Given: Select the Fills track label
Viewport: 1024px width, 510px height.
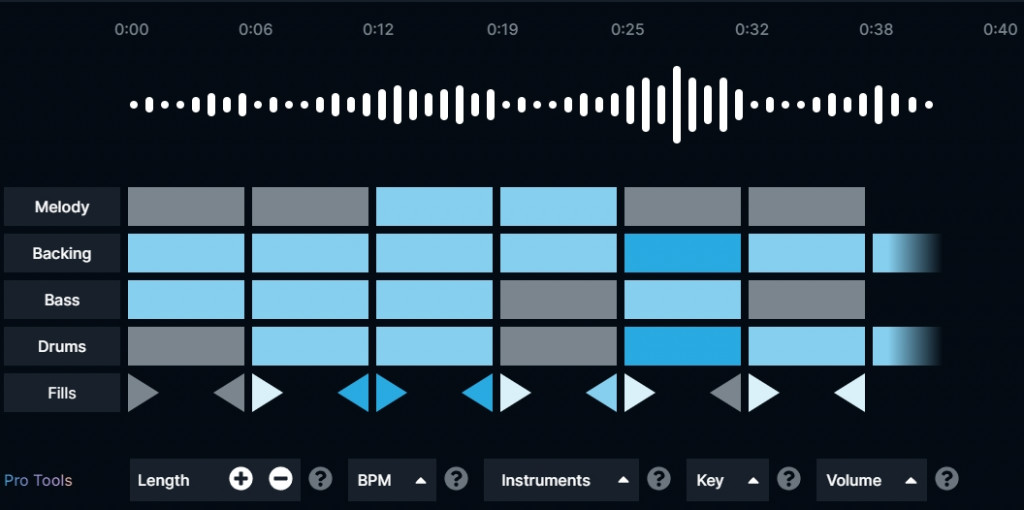Looking at the screenshot, I should pyautogui.click(x=62, y=392).
